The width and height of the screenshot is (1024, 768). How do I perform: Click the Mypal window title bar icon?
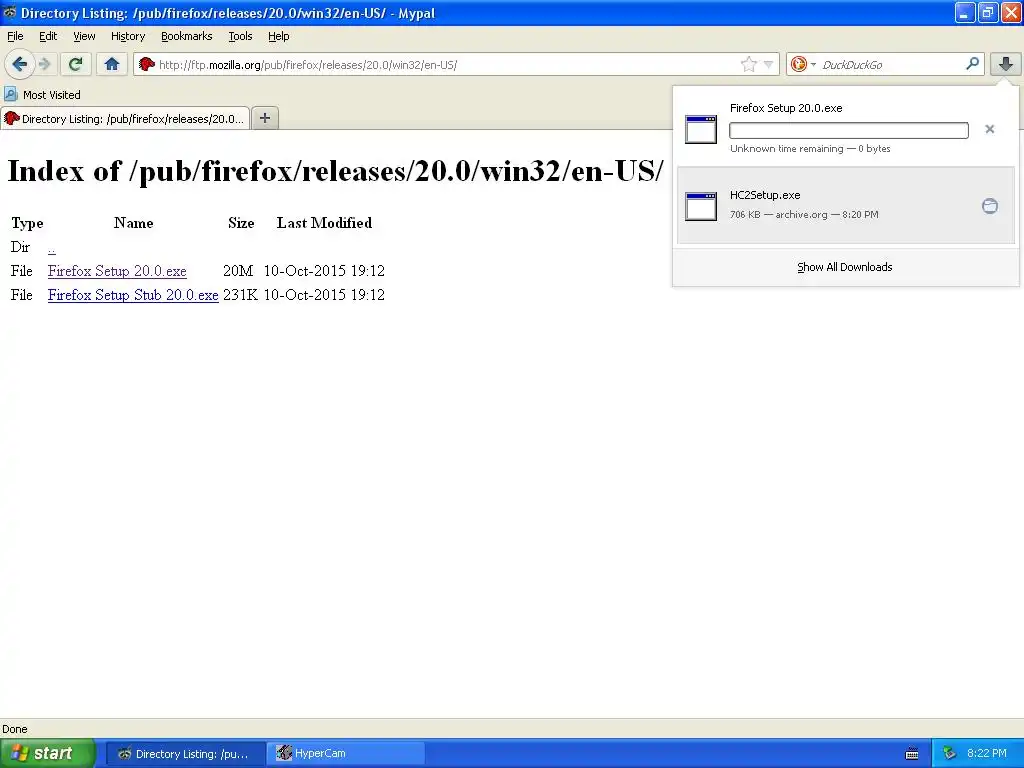tap(10, 12)
